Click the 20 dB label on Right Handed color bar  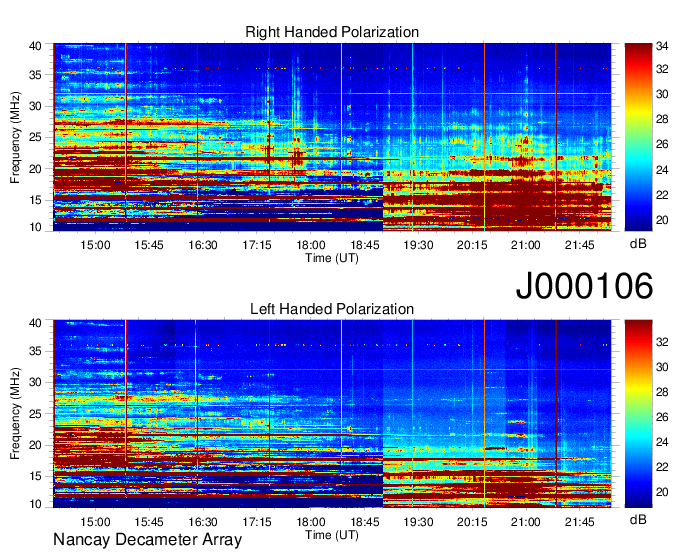(662, 220)
